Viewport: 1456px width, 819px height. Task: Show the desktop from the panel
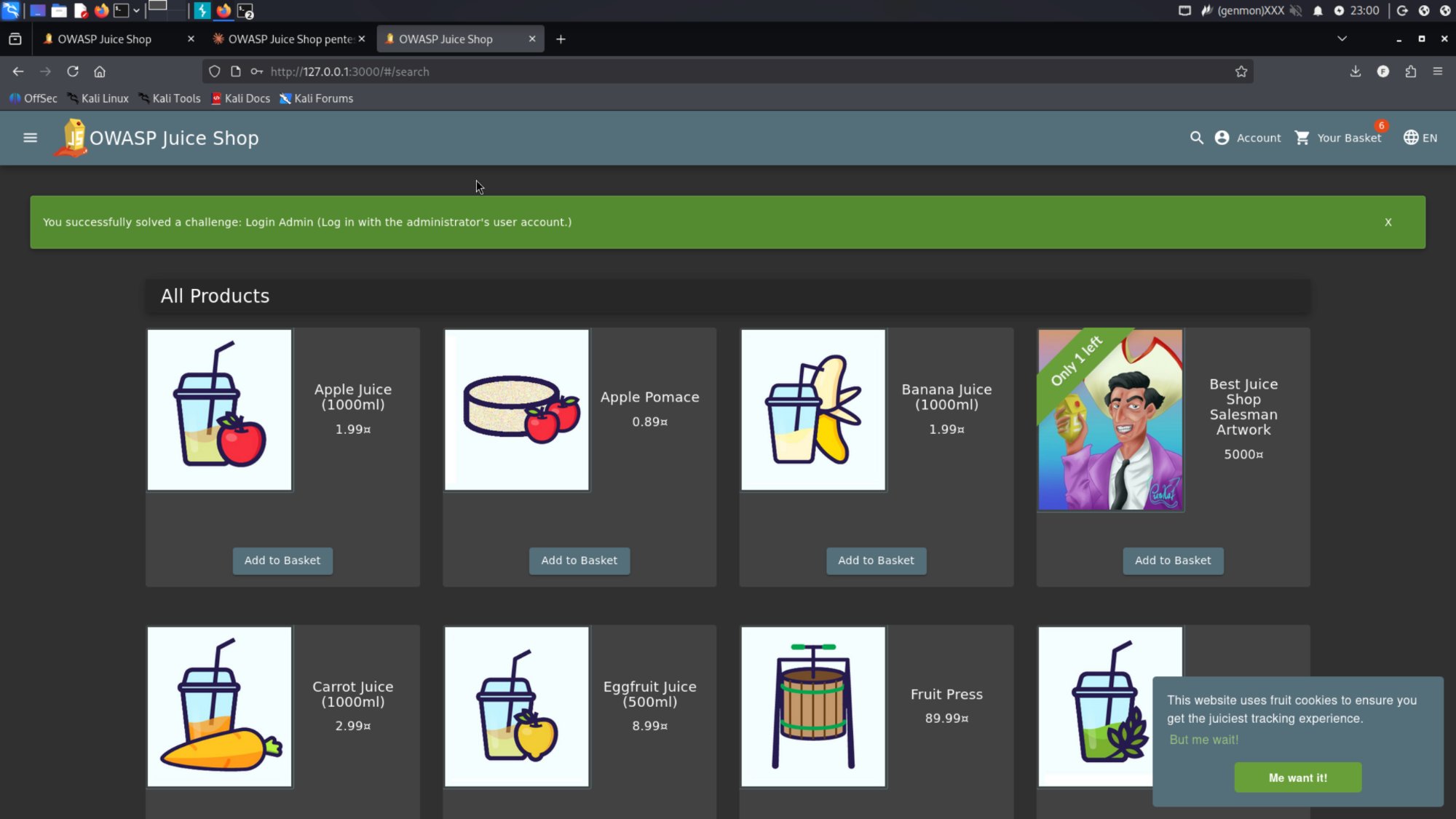[37, 10]
